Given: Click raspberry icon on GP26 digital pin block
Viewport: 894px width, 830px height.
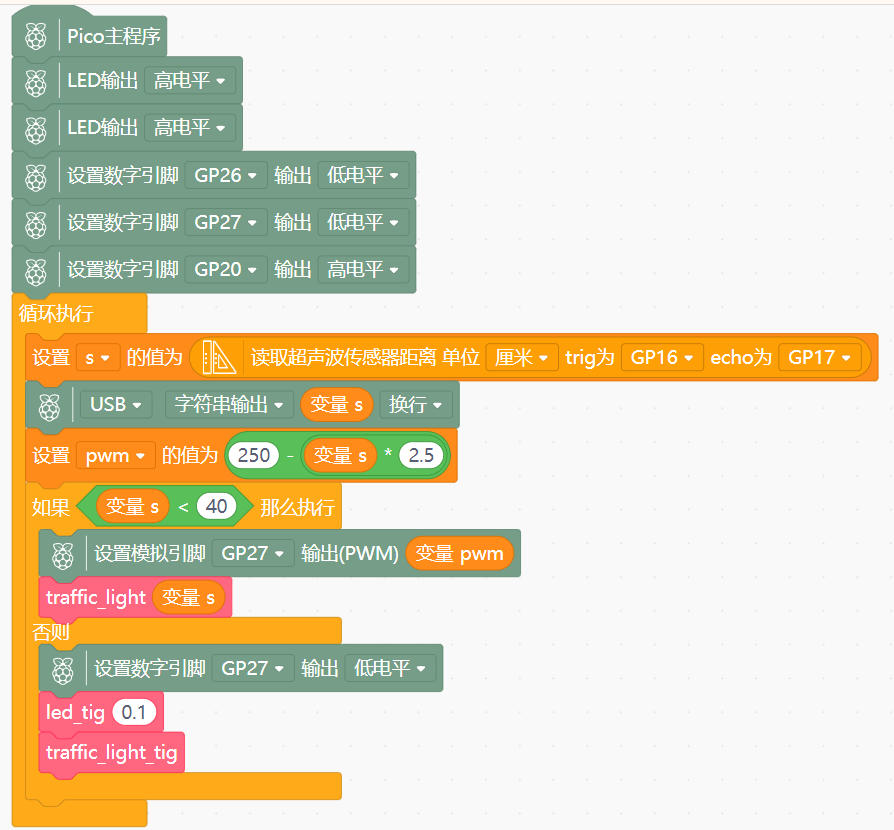Looking at the screenshot, I should tap(35, 176).
